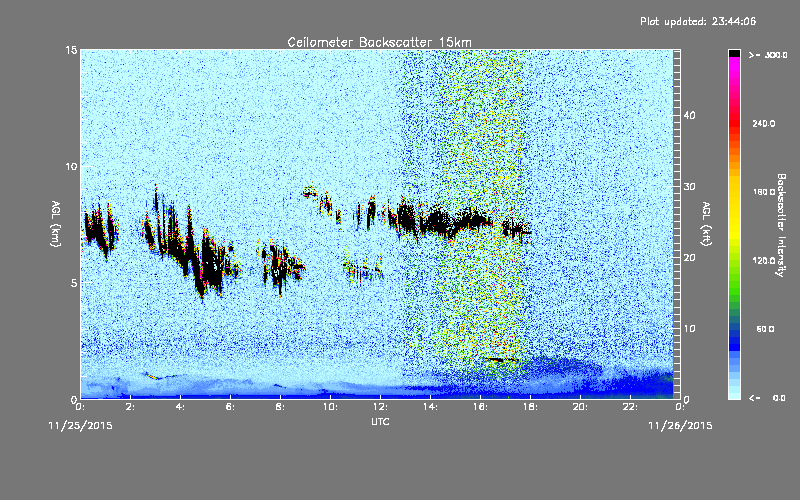Click the "22:" hour tick label
The image size is (800, 500).
coord(630,407)
